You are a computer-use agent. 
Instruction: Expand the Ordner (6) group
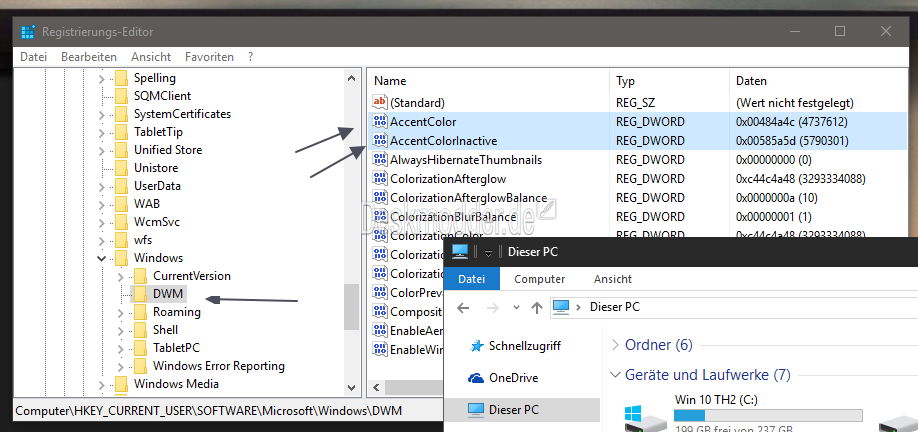point(615,345)
